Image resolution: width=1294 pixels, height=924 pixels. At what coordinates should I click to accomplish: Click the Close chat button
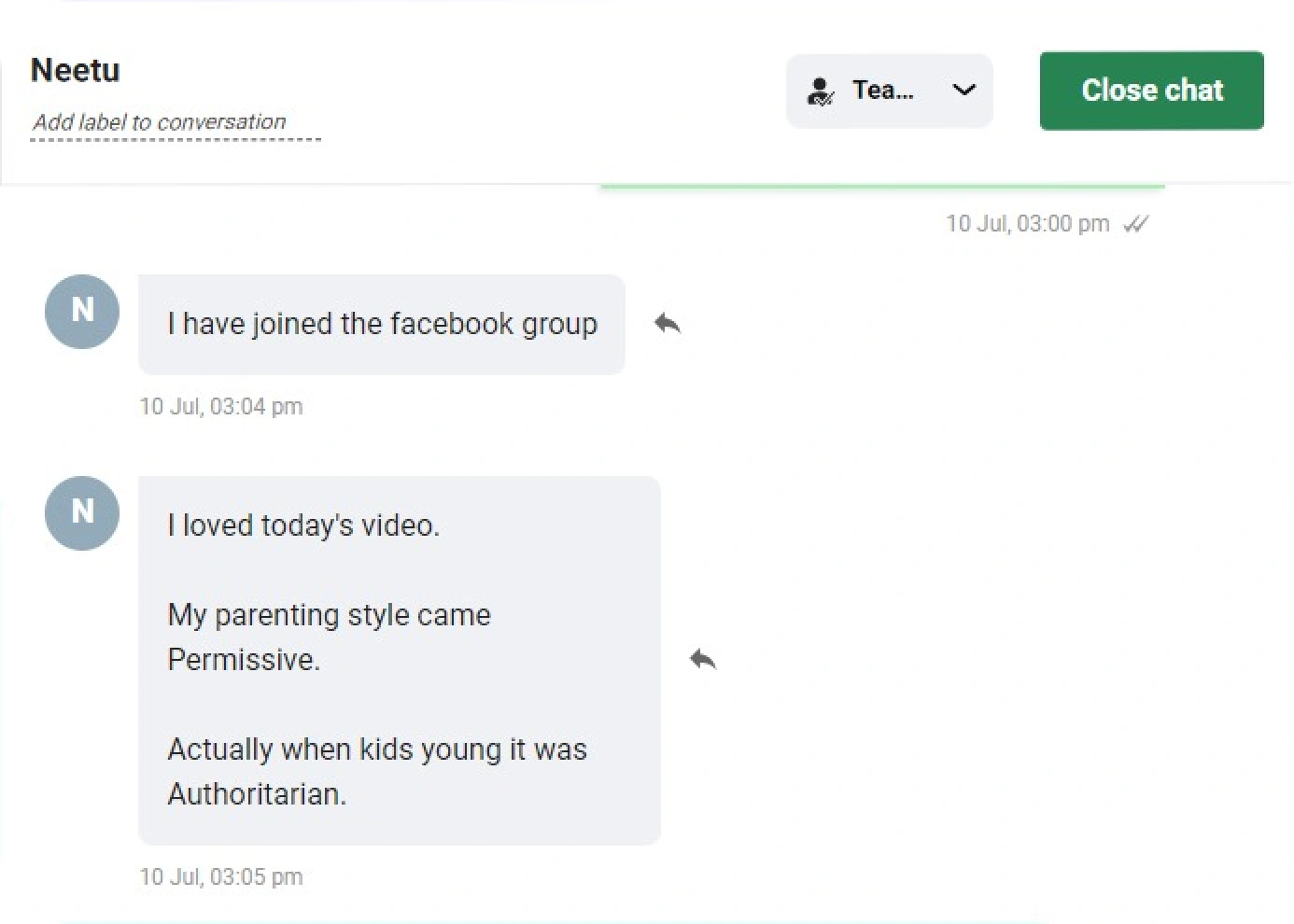(1151, 91)
